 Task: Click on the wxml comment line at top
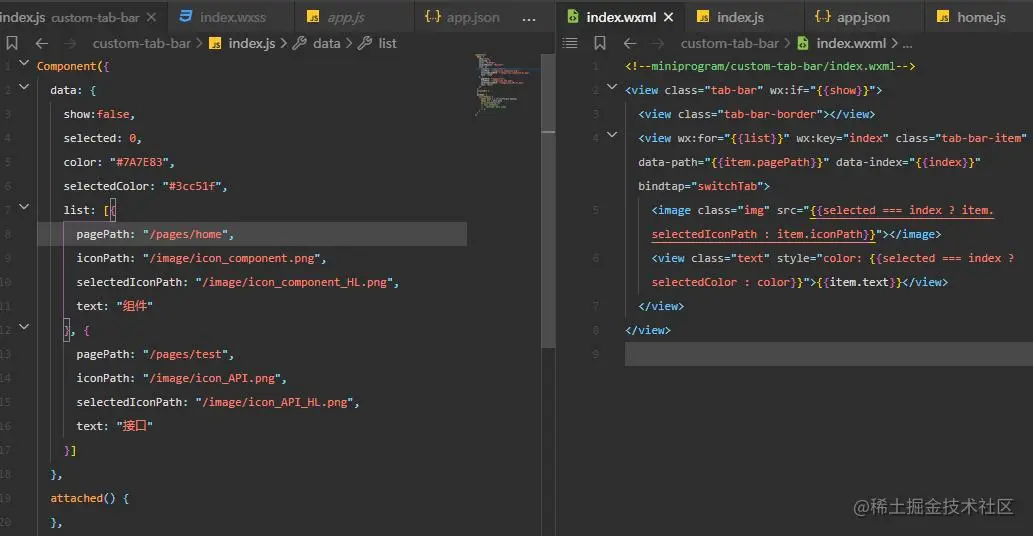pyautogui.click(x=770, y=67)
